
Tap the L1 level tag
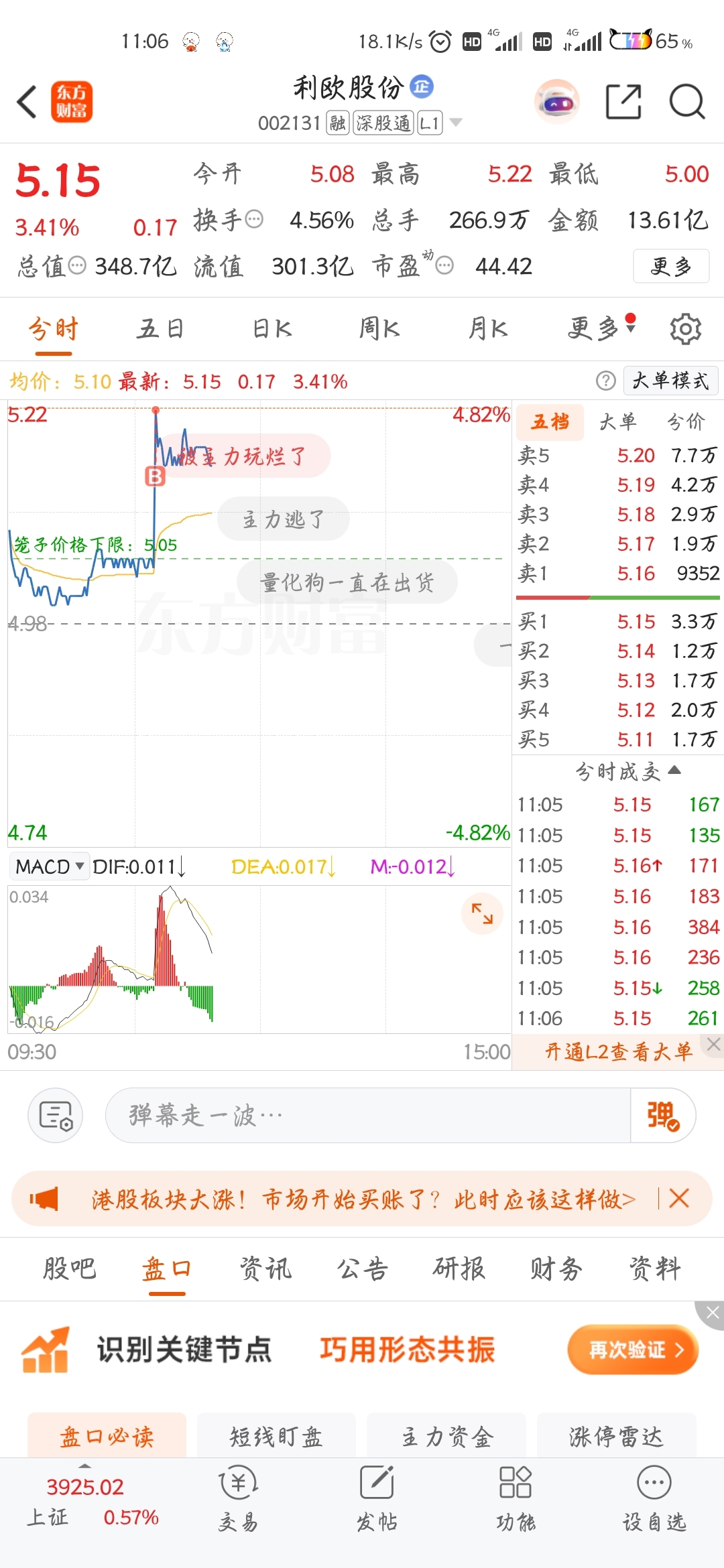pos(430,123)
